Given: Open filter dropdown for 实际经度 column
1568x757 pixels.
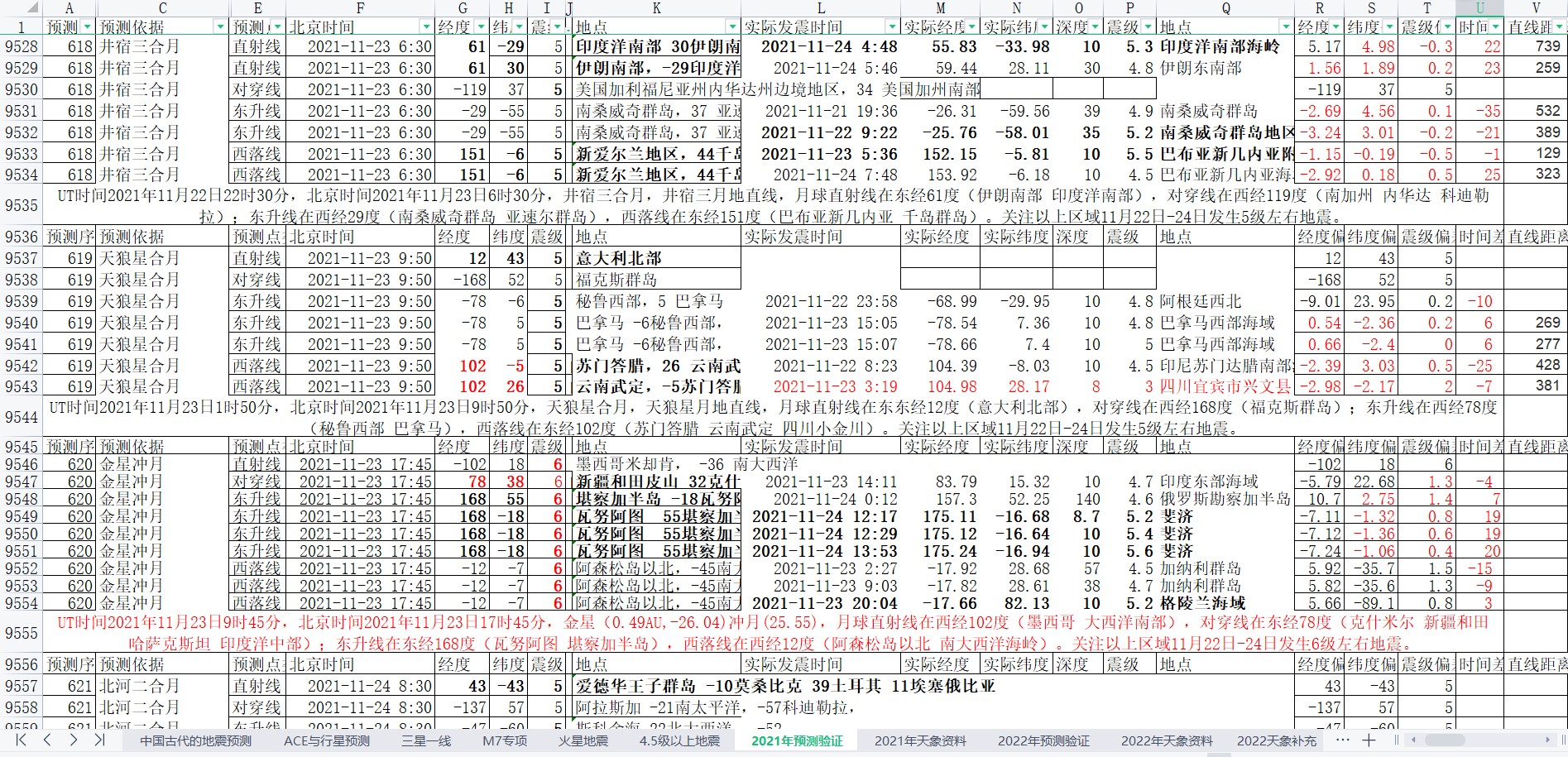Looking at the screenshot, I should click(x=971, y=27).
